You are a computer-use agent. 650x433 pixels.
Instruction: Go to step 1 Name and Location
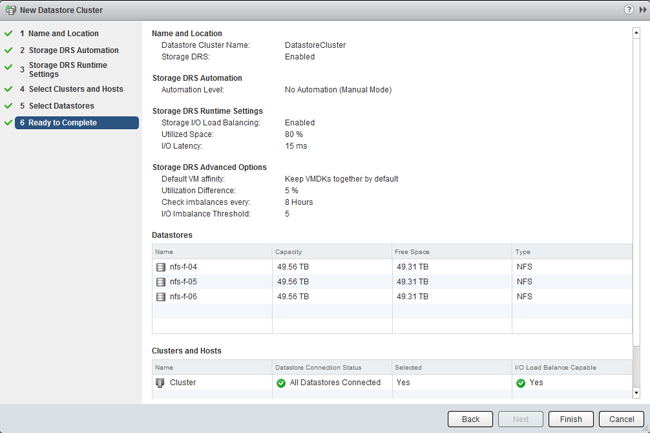[63, 33]
